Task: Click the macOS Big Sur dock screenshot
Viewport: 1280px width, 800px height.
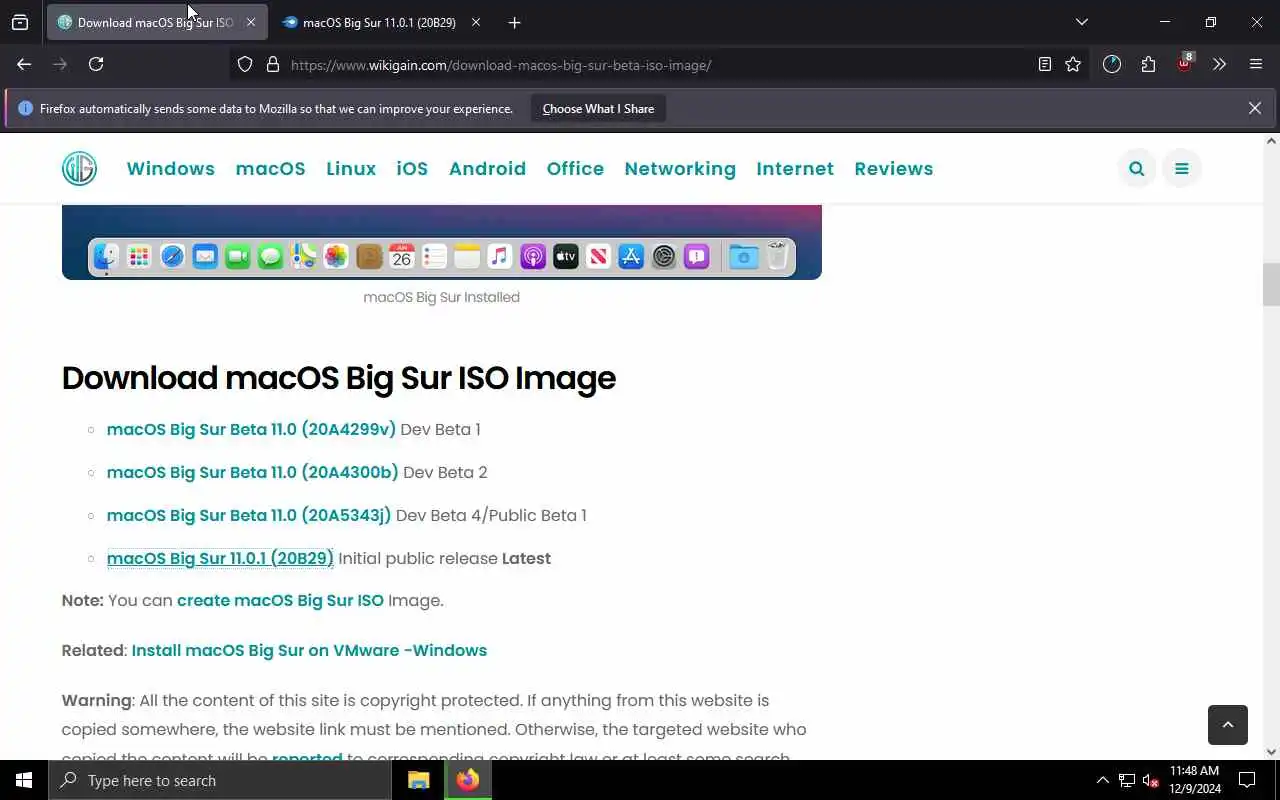Action: (x=441, y=241)
